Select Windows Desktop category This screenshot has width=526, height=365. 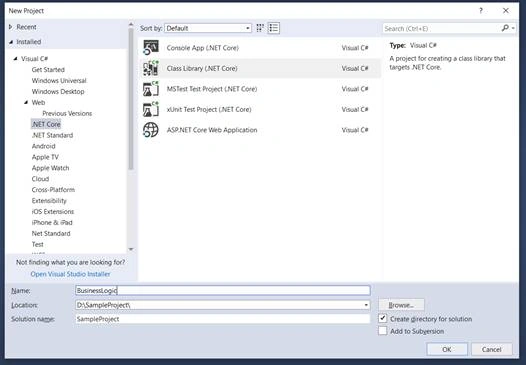click(58, 92)
